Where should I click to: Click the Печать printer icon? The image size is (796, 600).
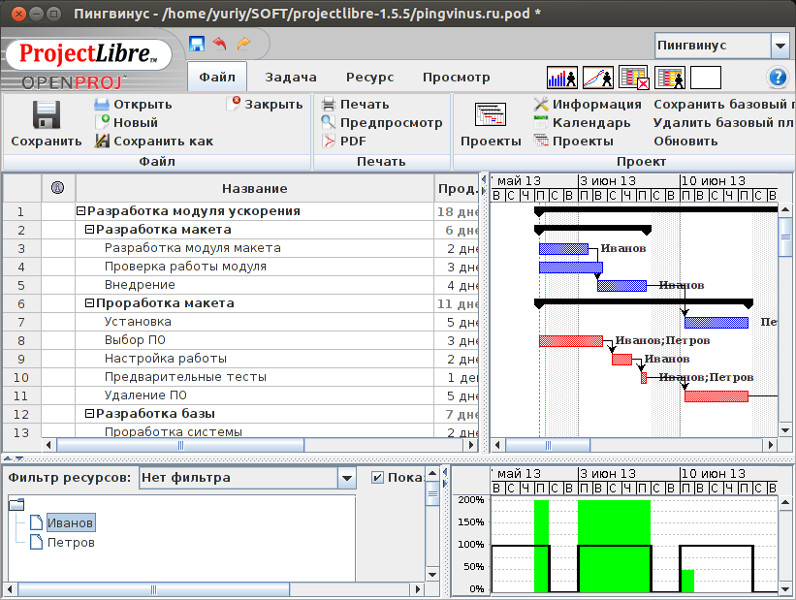coord(329,104)
